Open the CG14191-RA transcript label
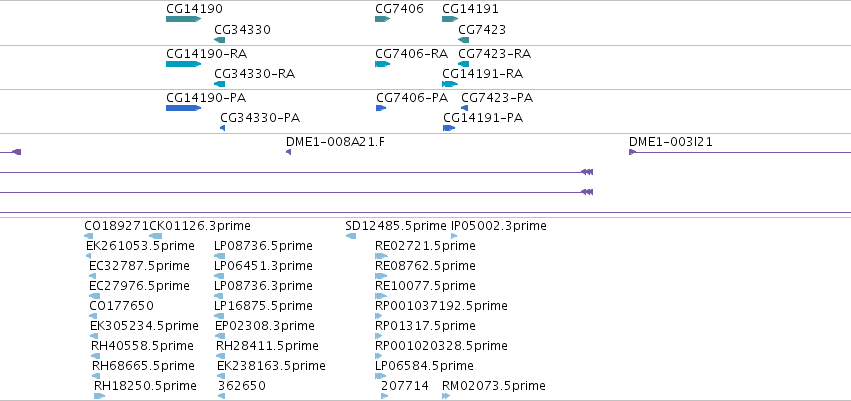The image size is (851, 401). [482, 73]
